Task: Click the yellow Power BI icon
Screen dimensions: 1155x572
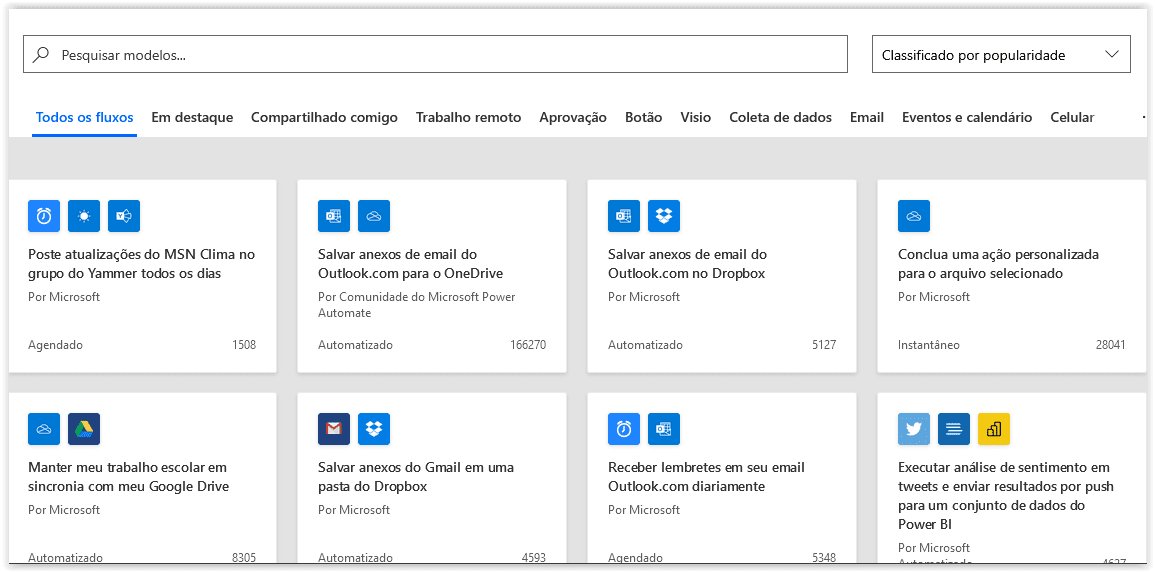Action: pyautogui.click(x=994, y=428)
